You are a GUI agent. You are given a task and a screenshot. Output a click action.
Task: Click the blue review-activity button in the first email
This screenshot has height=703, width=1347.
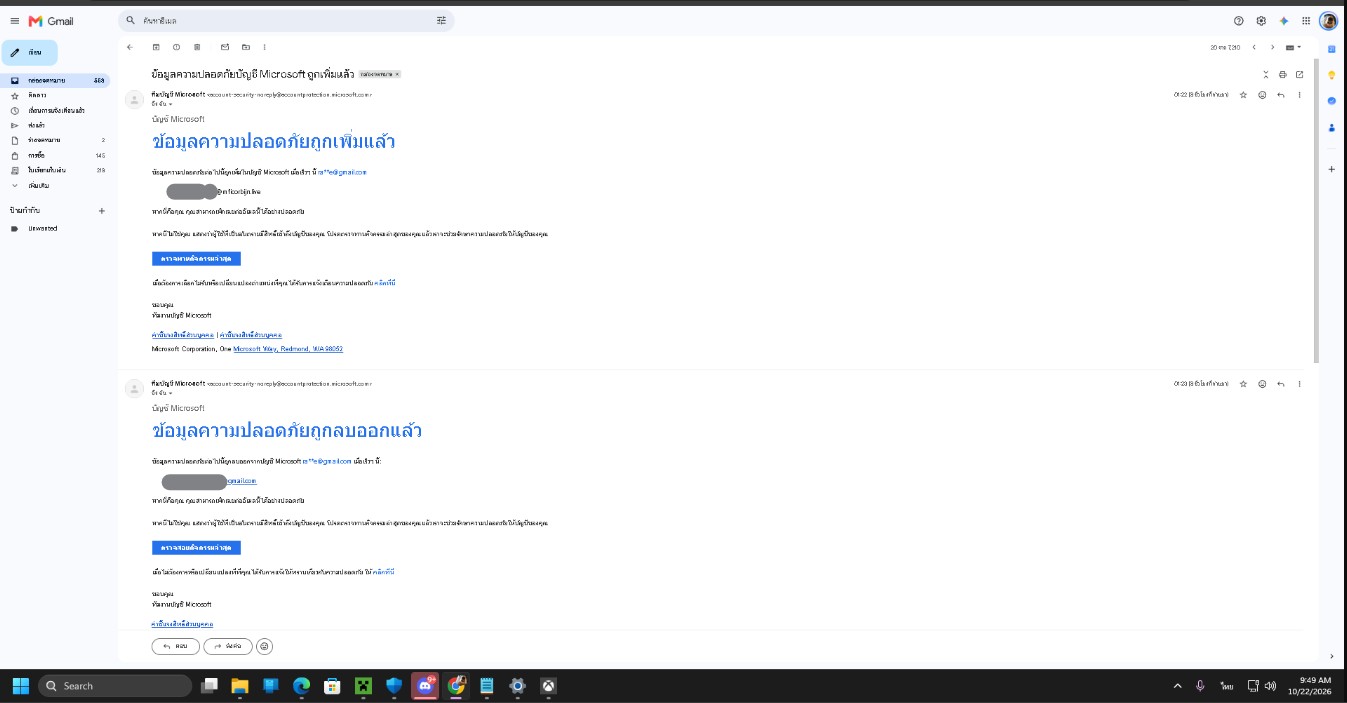(196, 259)
